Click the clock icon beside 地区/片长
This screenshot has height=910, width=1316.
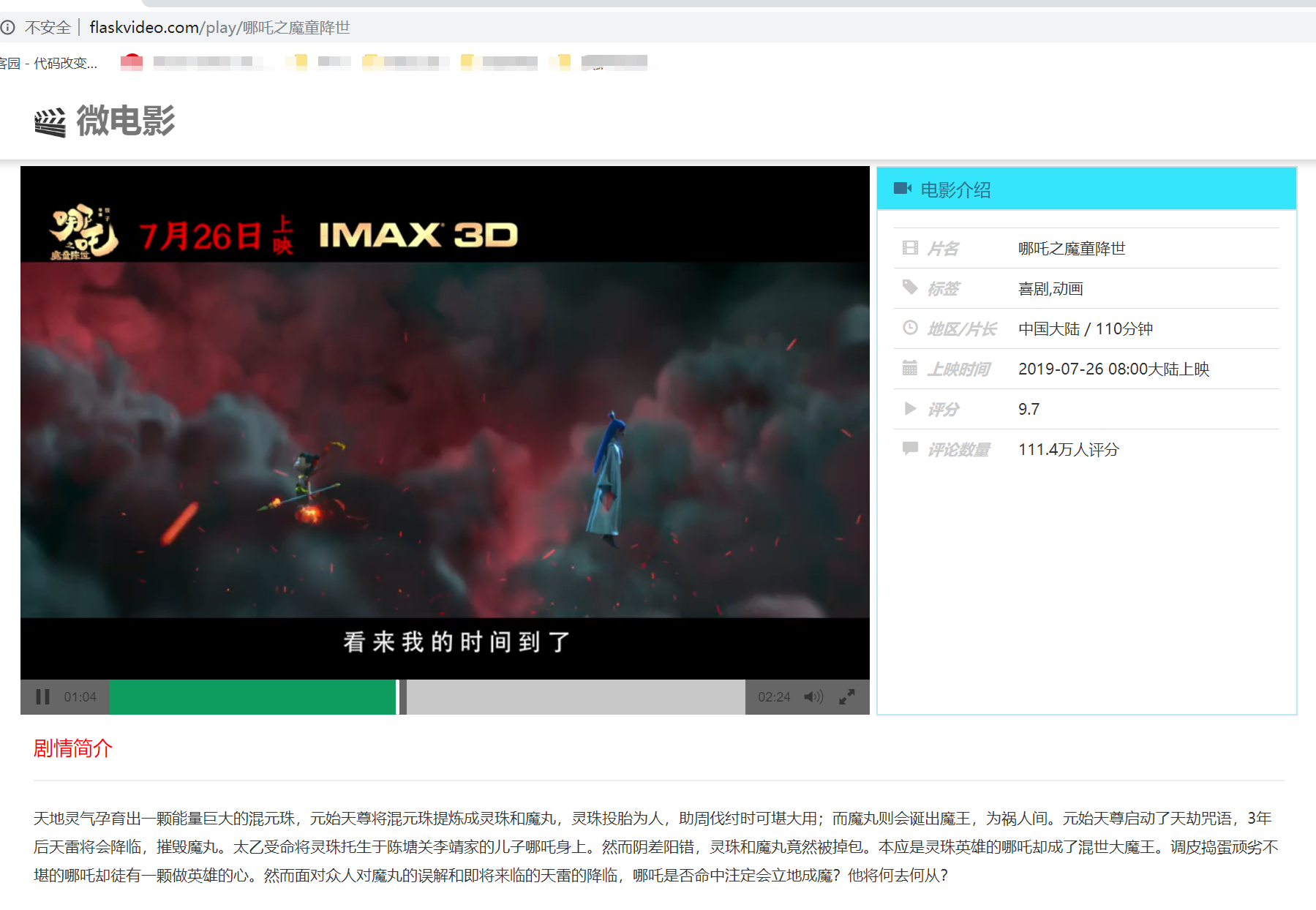click(x=910, y=328)
